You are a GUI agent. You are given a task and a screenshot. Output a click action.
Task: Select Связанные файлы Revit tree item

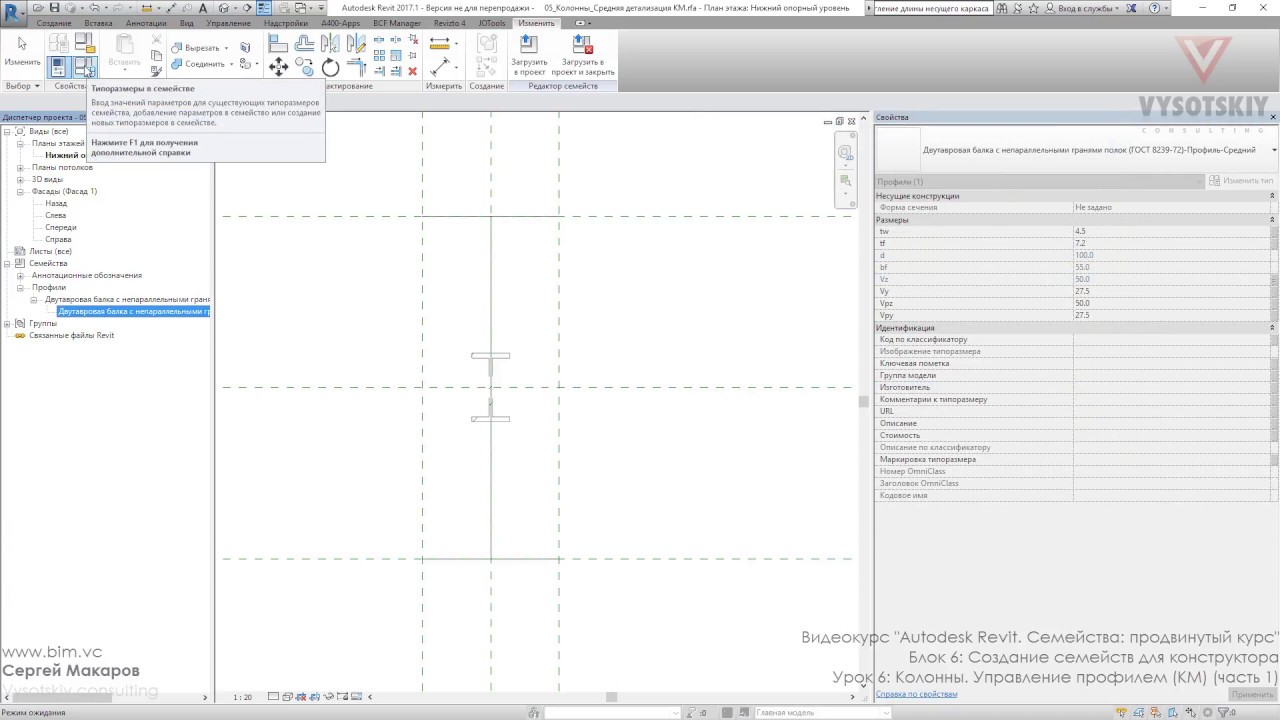coord(71,335)
